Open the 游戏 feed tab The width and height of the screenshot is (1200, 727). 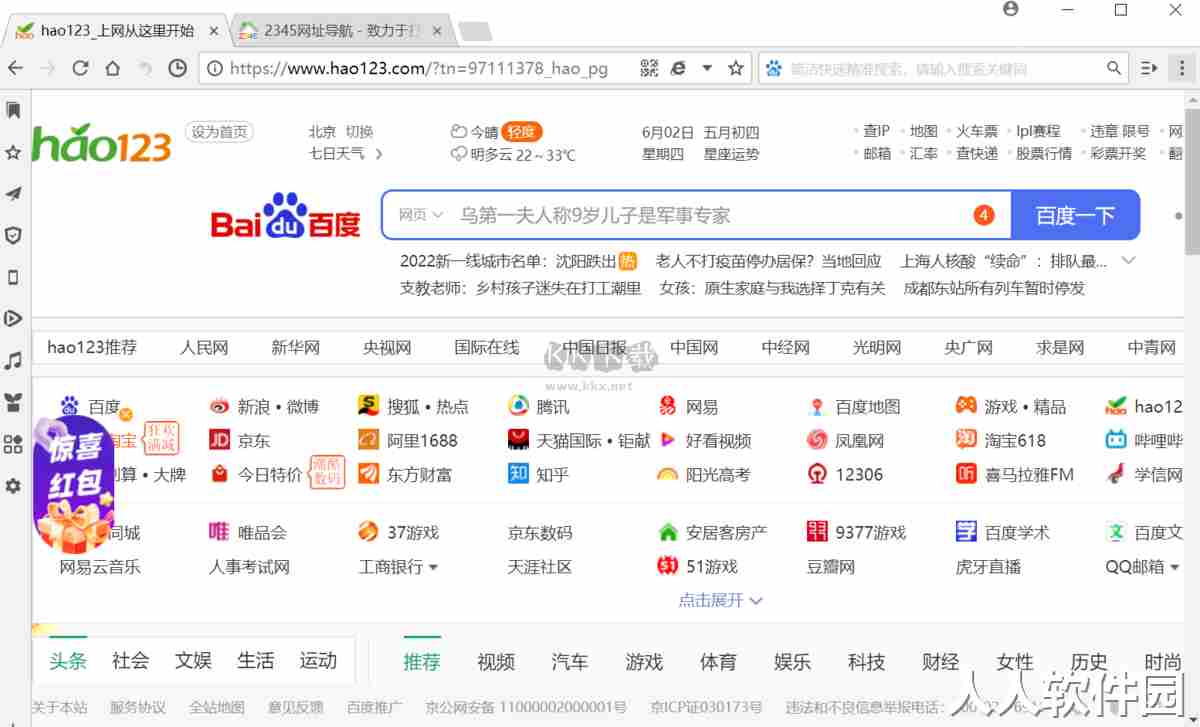pyautogui.click(x=644, y=662)
